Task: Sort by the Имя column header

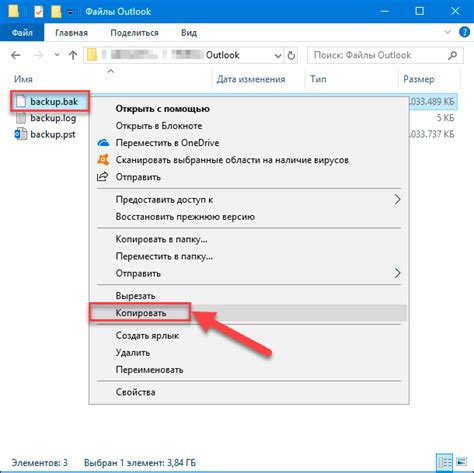Action: pos(23,79)
